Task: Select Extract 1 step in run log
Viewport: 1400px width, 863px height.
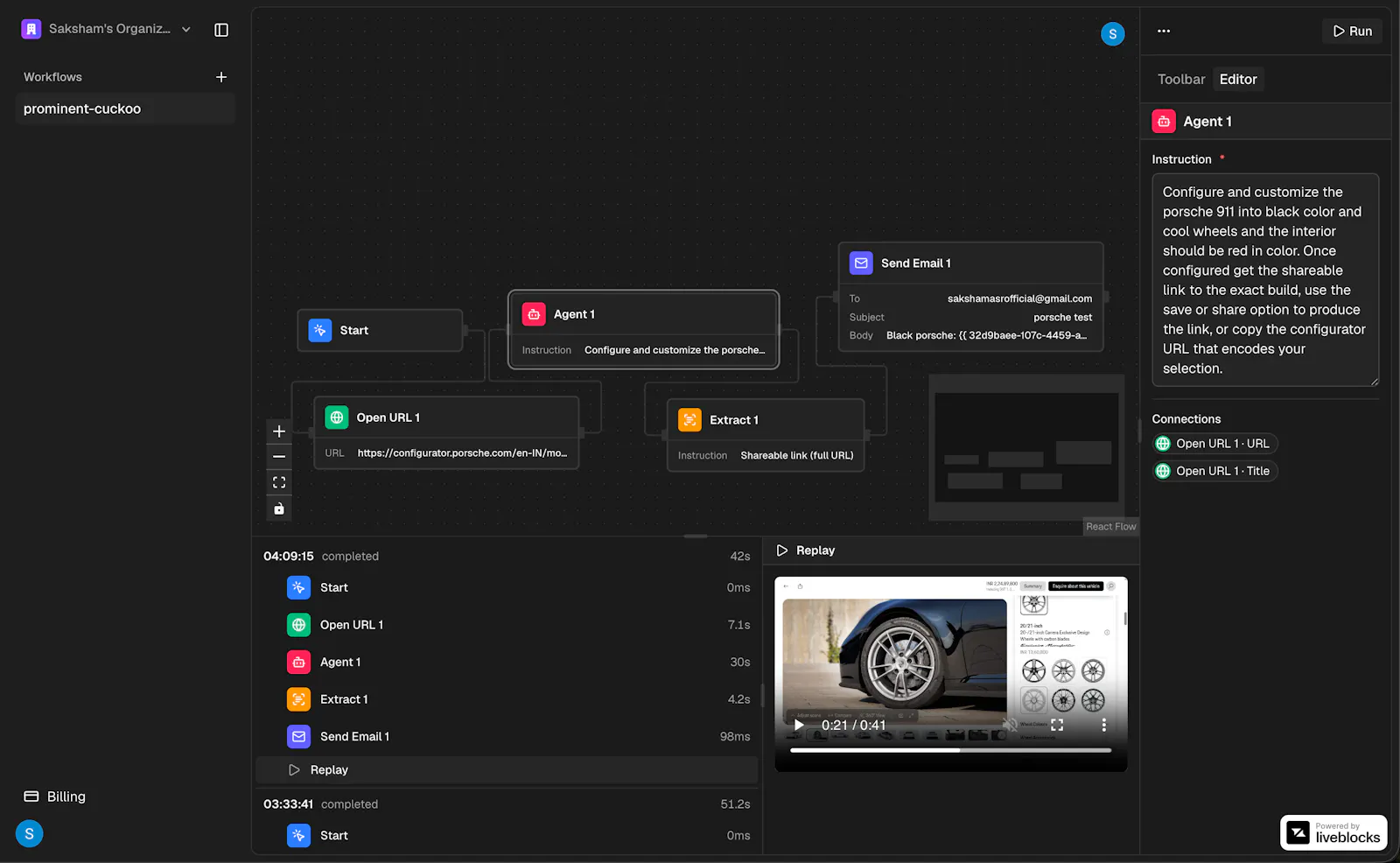Action: pos(507,699)
